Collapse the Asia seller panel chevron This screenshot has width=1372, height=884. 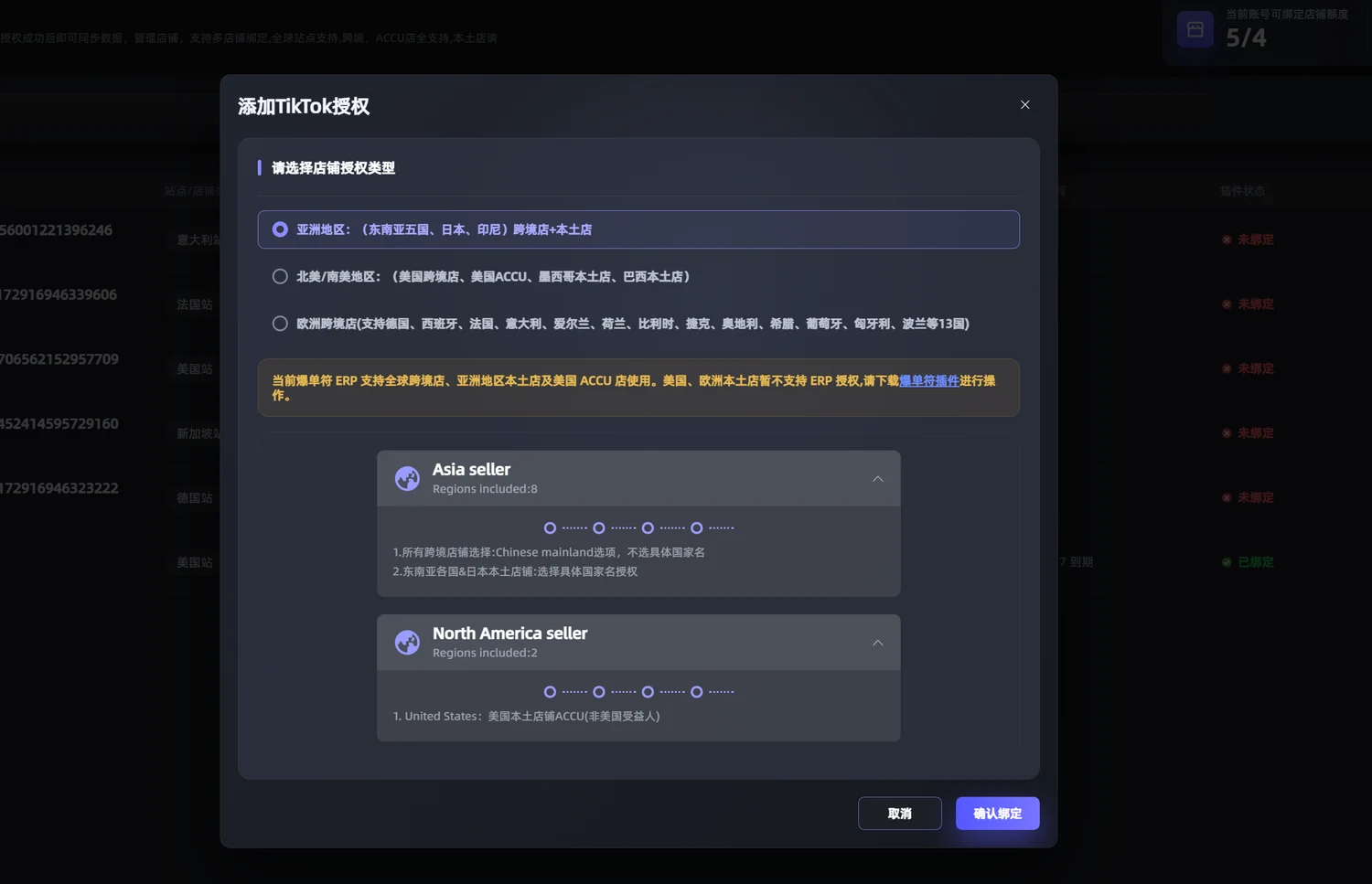coord(877,479)
